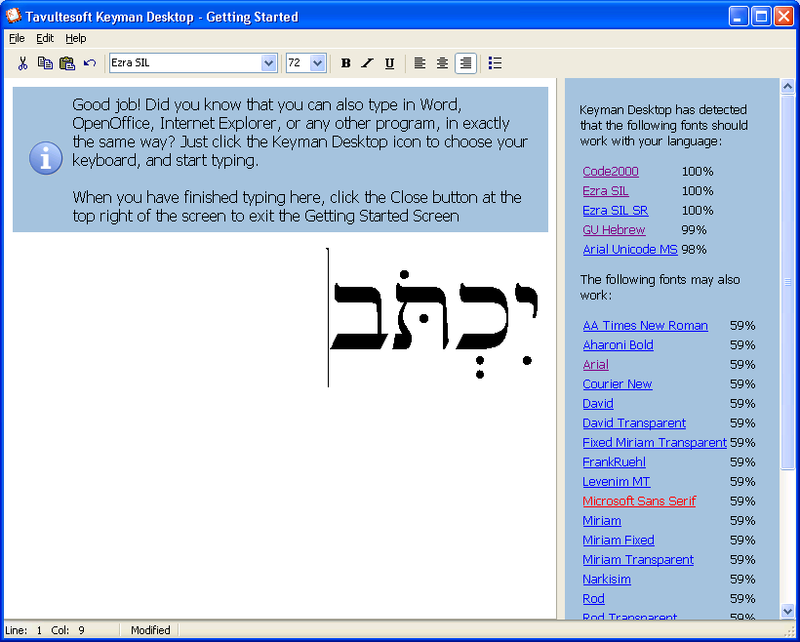Pick the Microsoft Sans Serif font link

pos(639,501)
